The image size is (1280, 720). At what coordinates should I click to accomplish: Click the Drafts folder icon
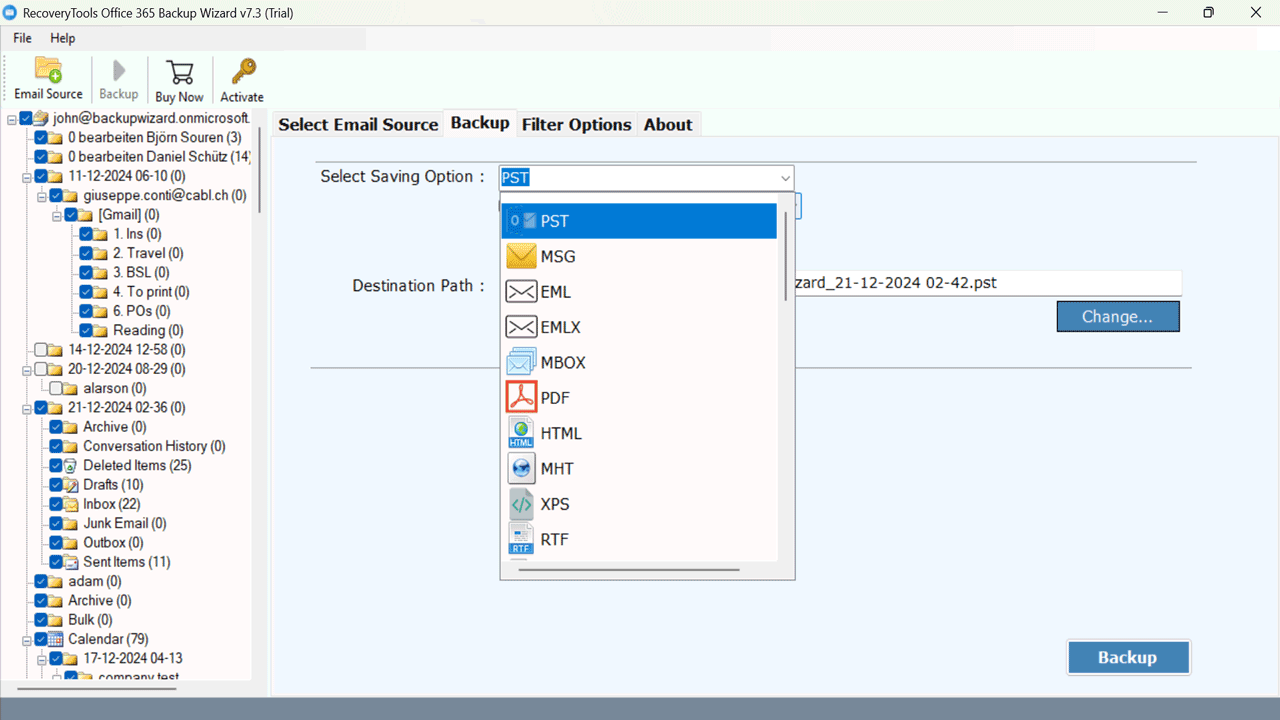(x=71, y=485)
